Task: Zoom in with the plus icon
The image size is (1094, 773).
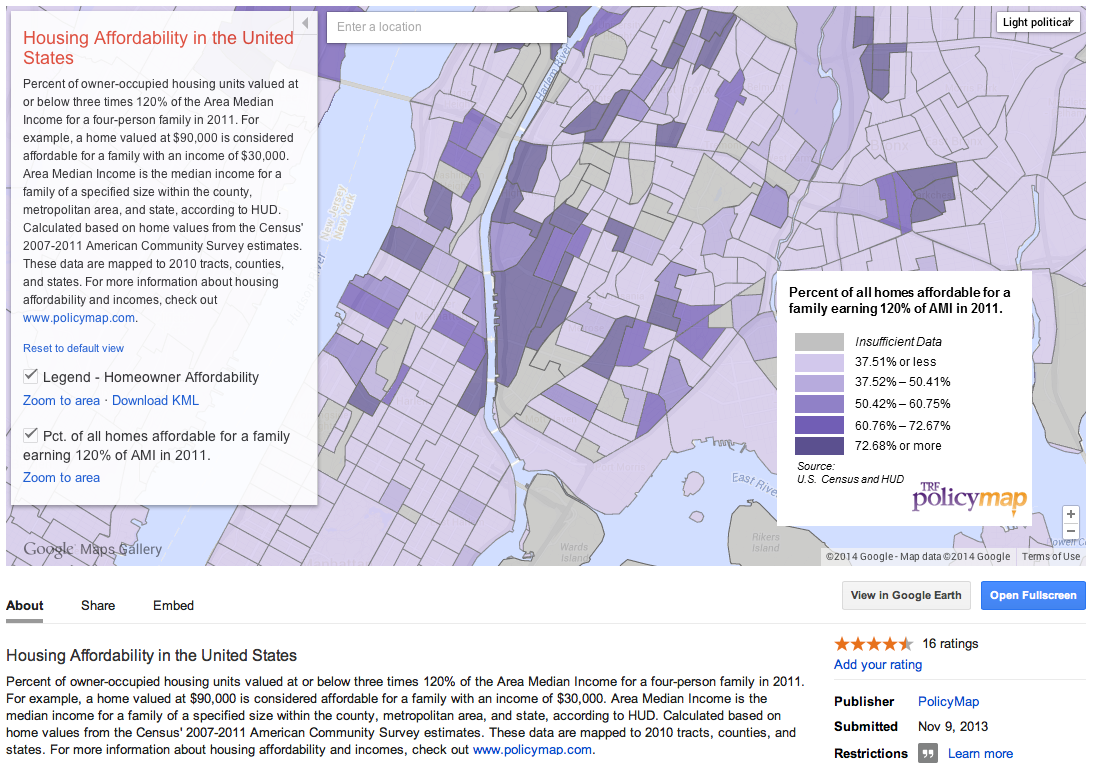Action: (x=1070, y=514)
